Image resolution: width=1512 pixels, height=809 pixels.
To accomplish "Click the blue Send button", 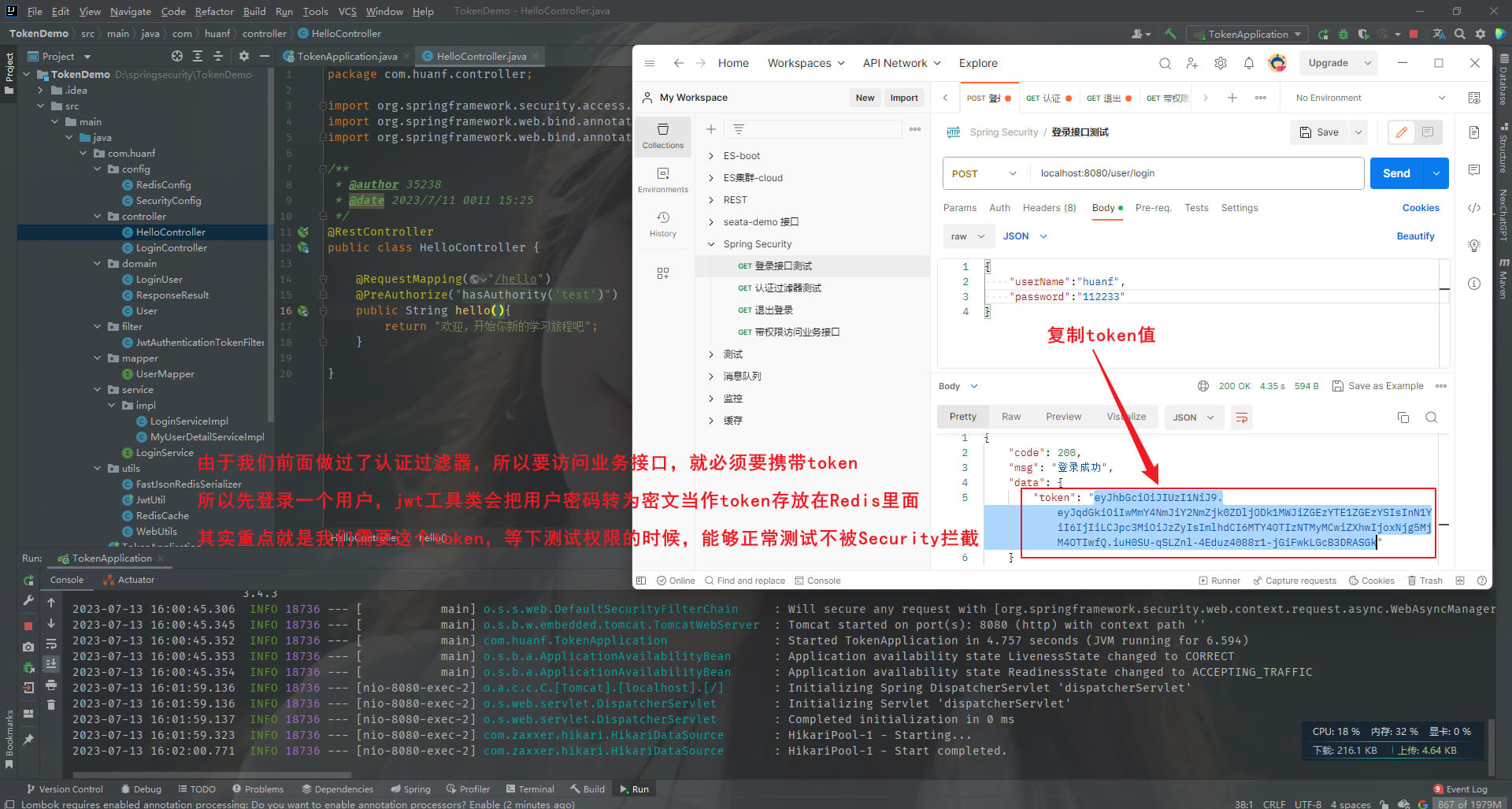I will coord(1396,173).
